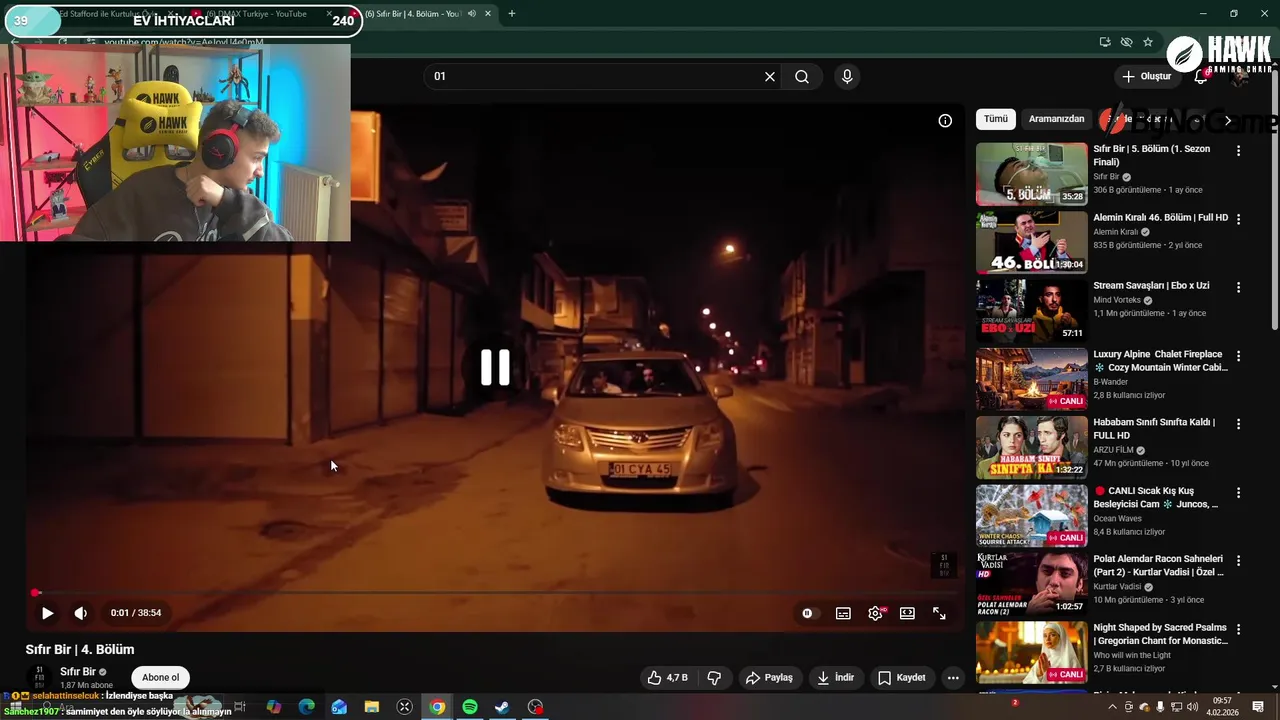Open more actions ellipsis below video

953,678
